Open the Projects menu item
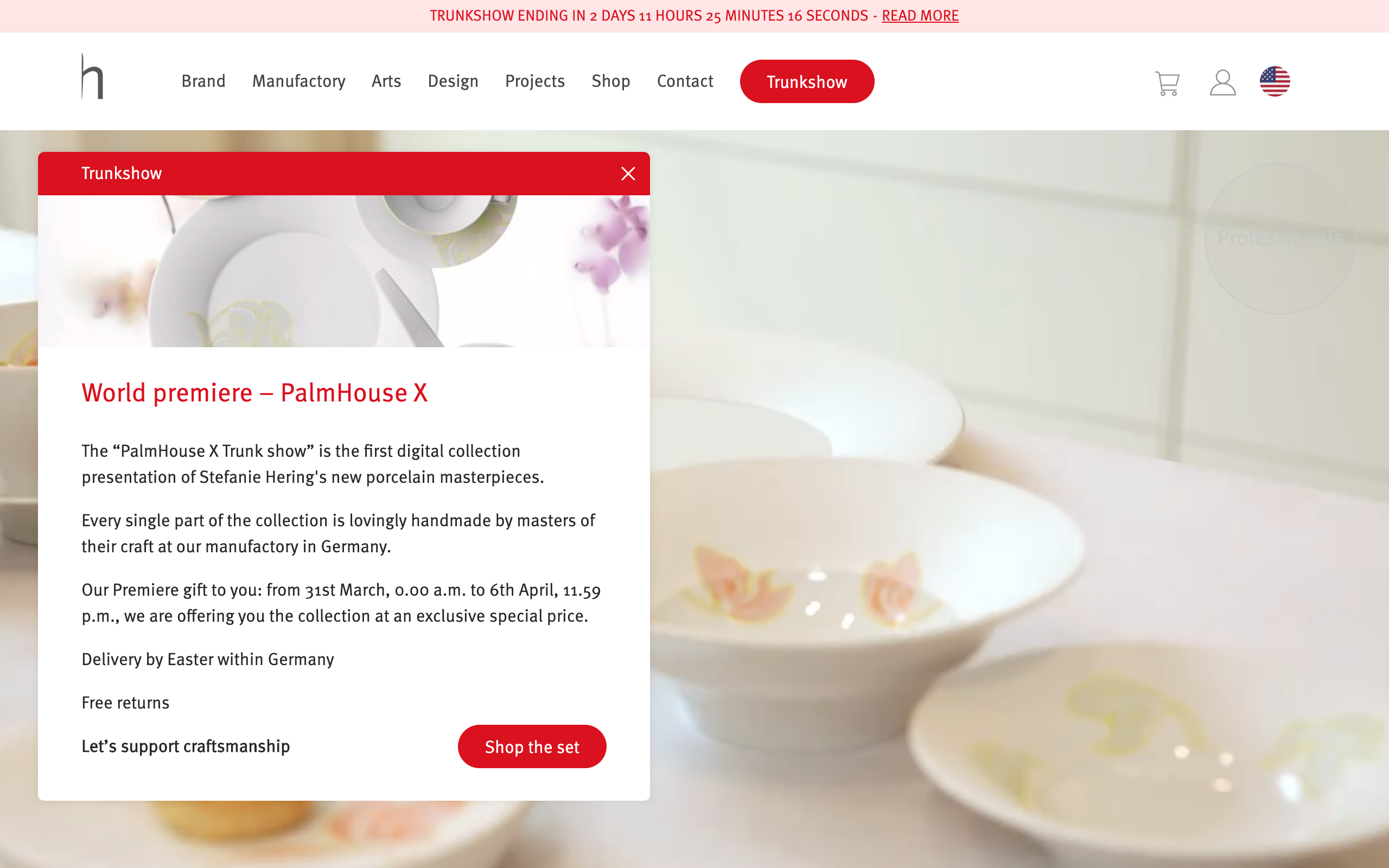The image size is (1389, 868). point(534,81)
